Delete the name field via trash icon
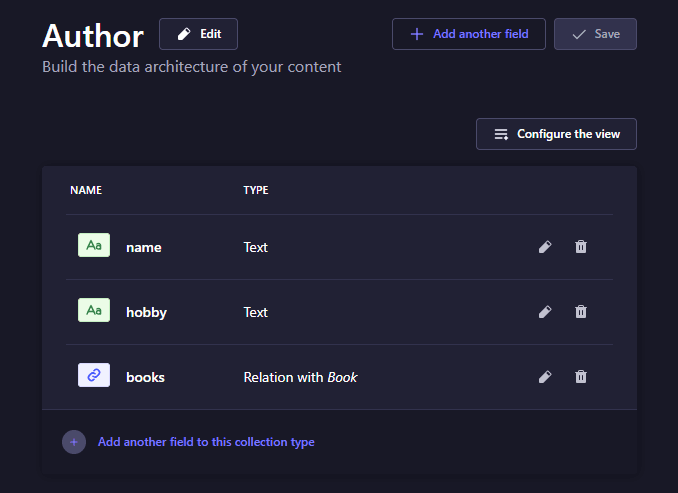 click(581, 247)
